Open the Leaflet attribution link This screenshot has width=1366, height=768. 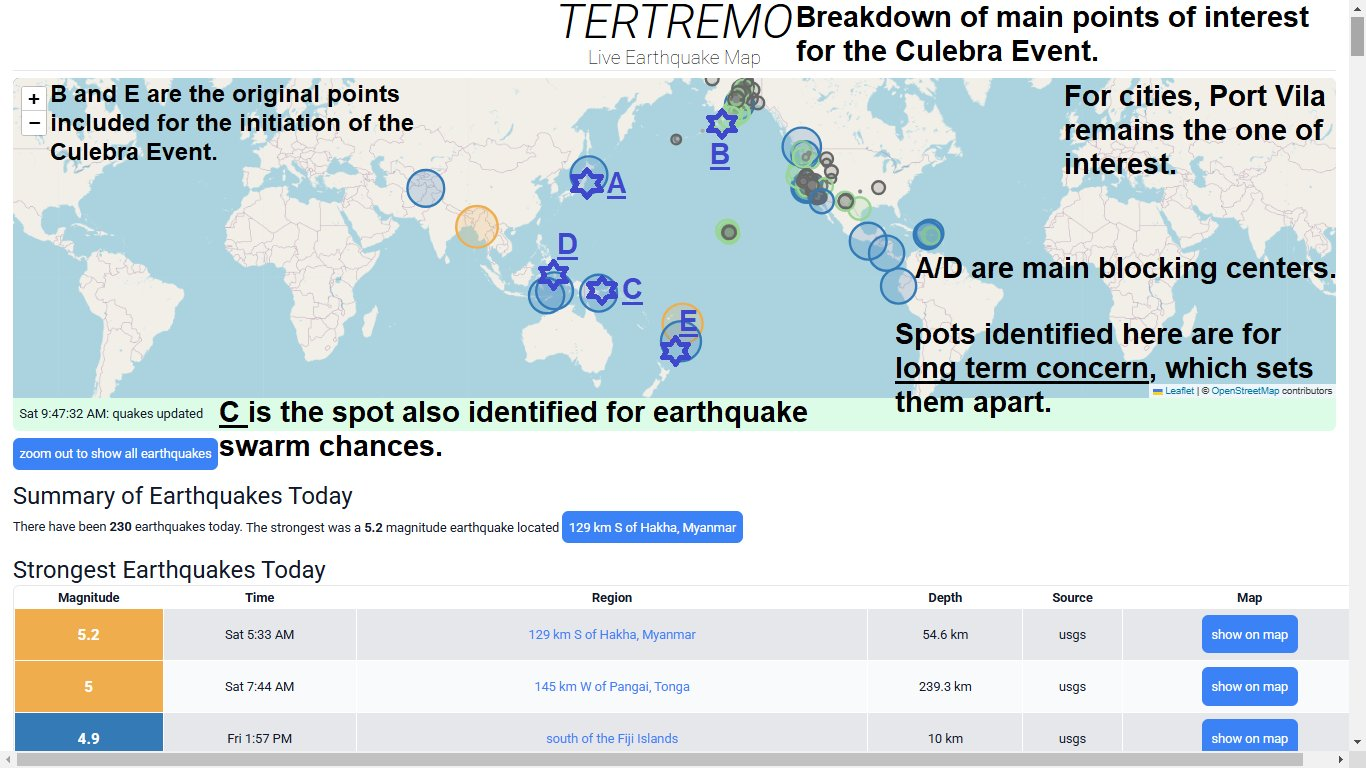1179,391
